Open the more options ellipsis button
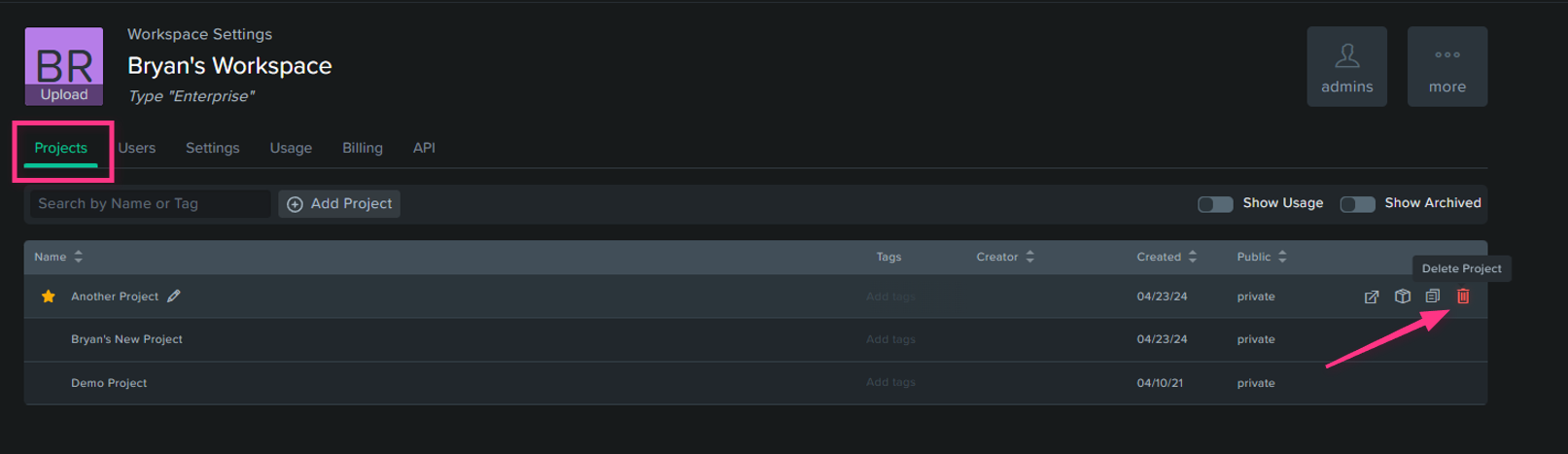 pos(1446,67)
